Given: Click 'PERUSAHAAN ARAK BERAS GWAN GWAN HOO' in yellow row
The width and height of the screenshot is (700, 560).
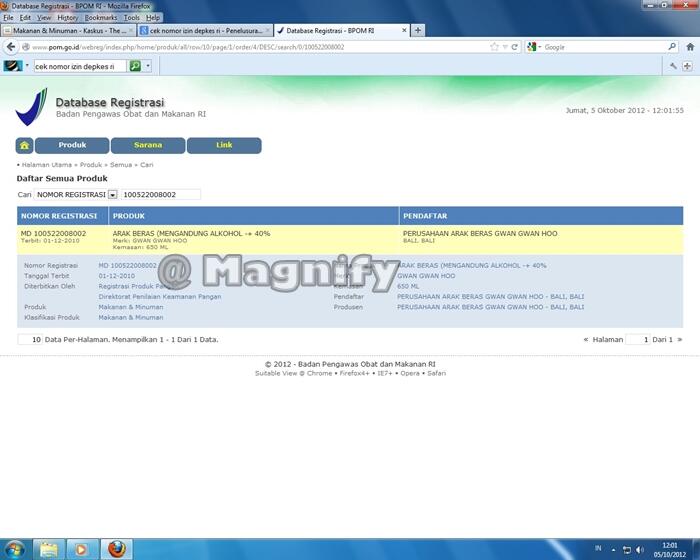Looking at the screenshot, I should point(480,233).
